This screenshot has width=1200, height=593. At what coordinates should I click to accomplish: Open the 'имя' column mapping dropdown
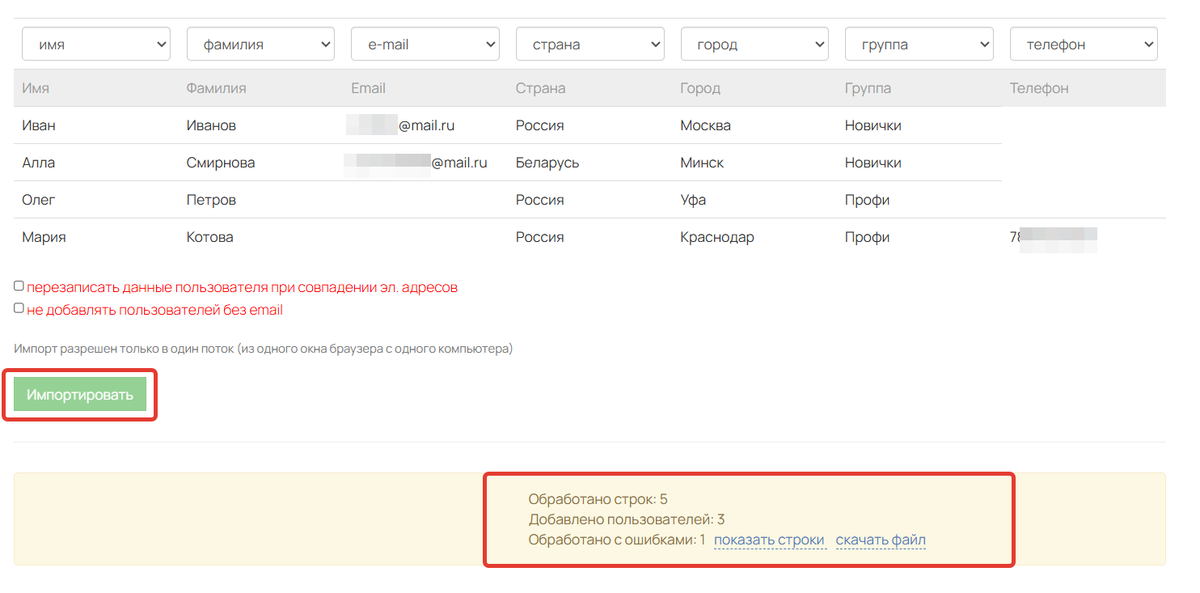(x=96, y=44)
